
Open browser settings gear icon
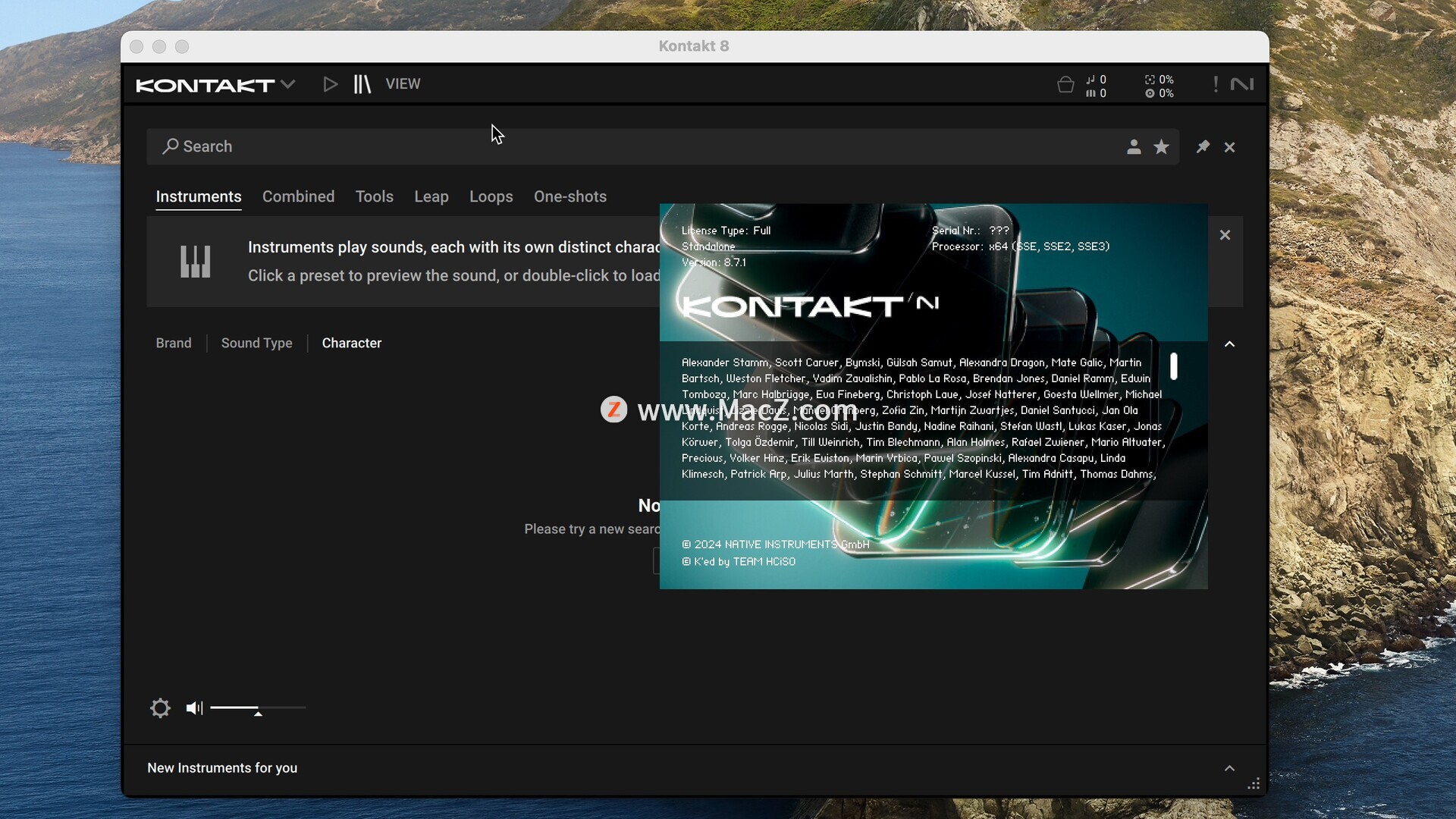[x=160, y=708]
